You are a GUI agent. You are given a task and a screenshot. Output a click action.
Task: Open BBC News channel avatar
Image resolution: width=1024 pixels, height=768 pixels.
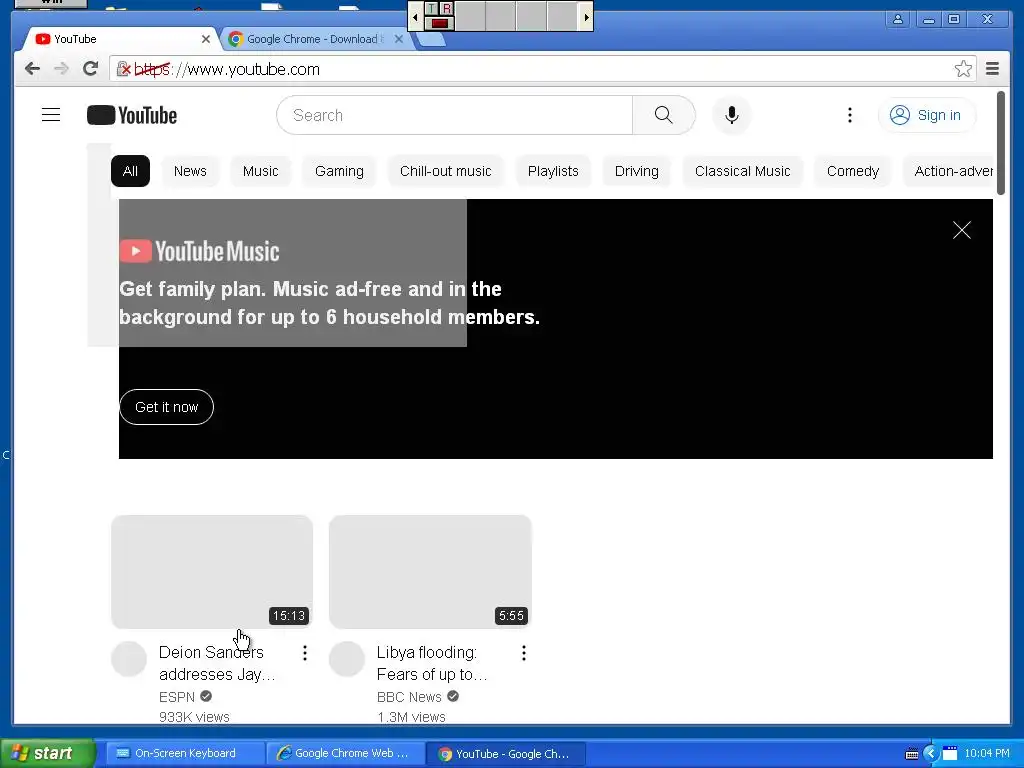point(347,659)
